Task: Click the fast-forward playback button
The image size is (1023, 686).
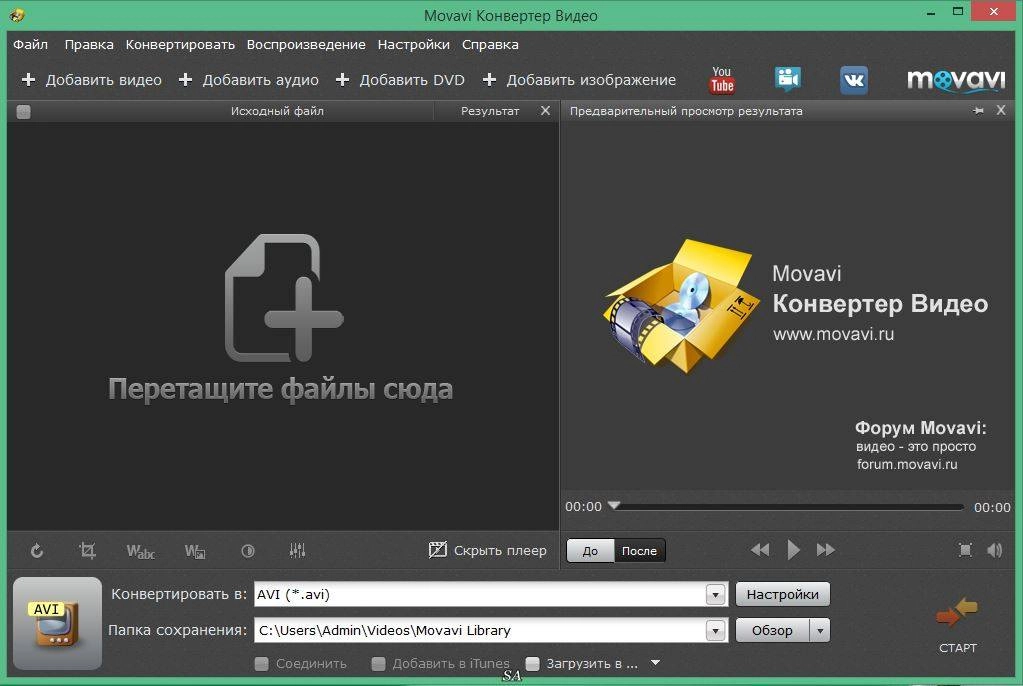Action: (825, 550)
